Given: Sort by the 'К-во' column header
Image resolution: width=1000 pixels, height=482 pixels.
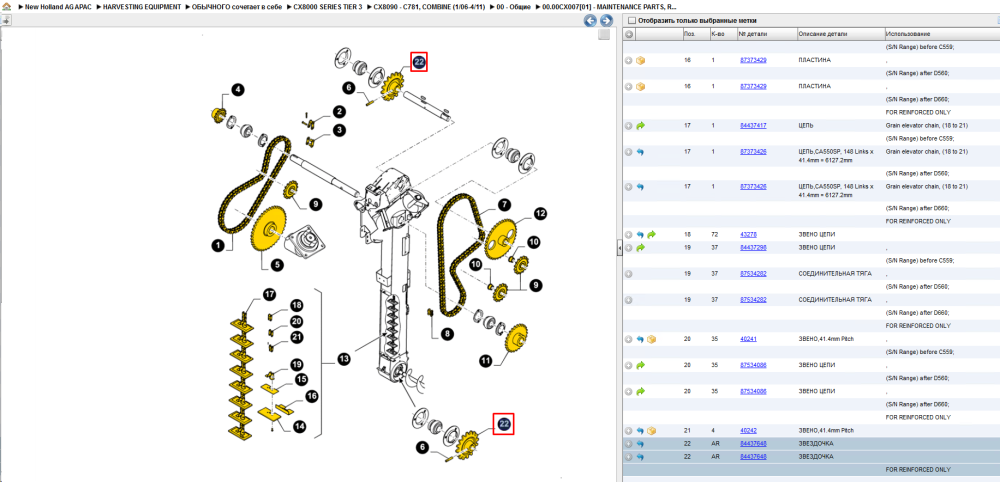Looking at the screenshot, I should pyautogui.click(x=722, y=34).
